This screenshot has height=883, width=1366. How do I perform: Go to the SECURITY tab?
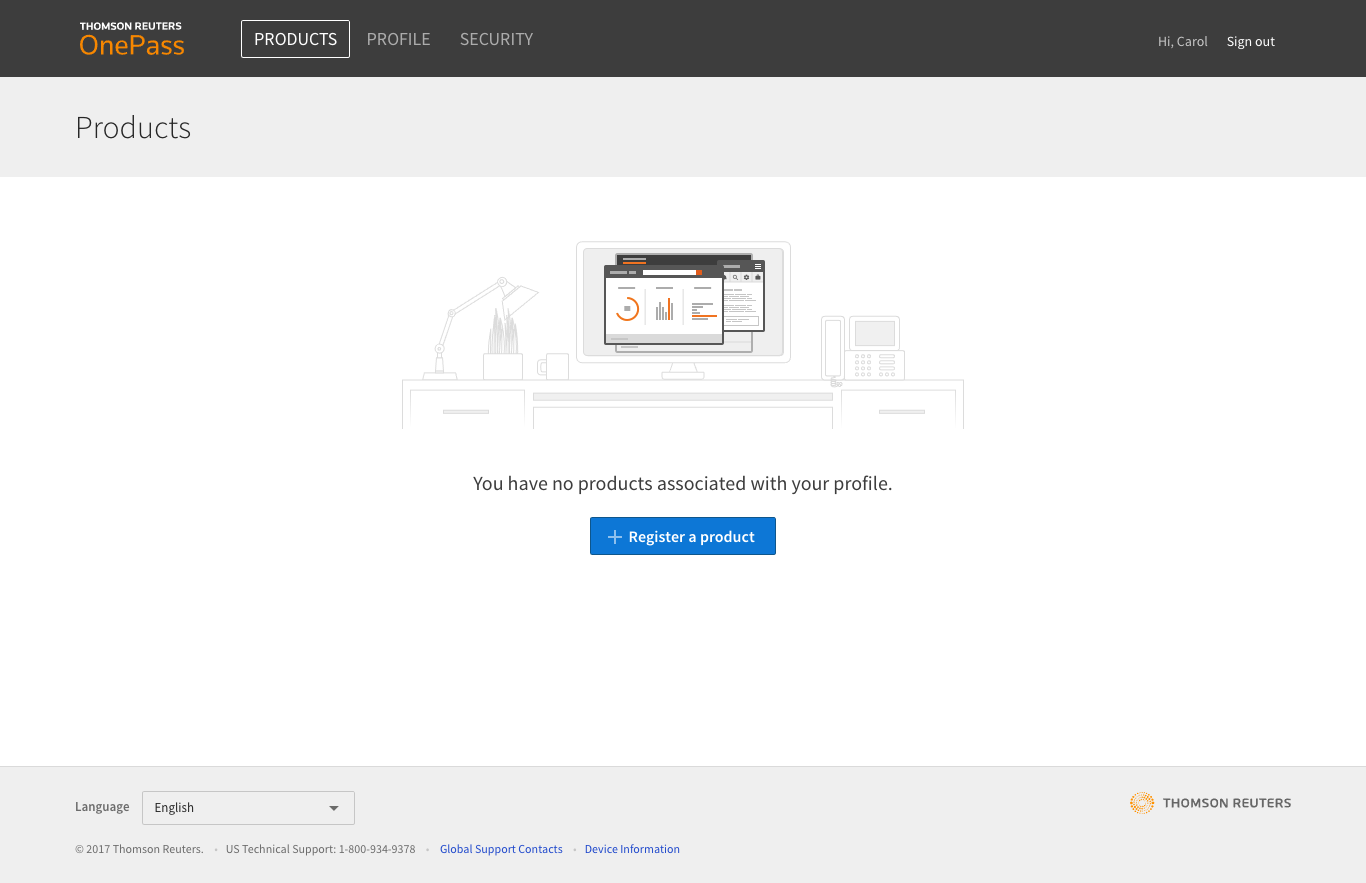click(496, 39)
